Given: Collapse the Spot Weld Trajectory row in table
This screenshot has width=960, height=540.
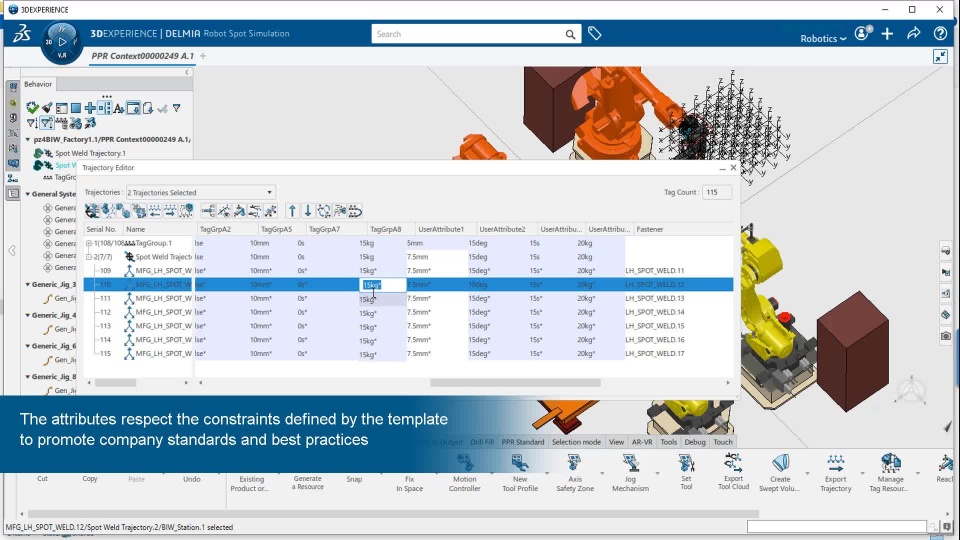Looking at the screenshot, I should [x=89, y=257].
